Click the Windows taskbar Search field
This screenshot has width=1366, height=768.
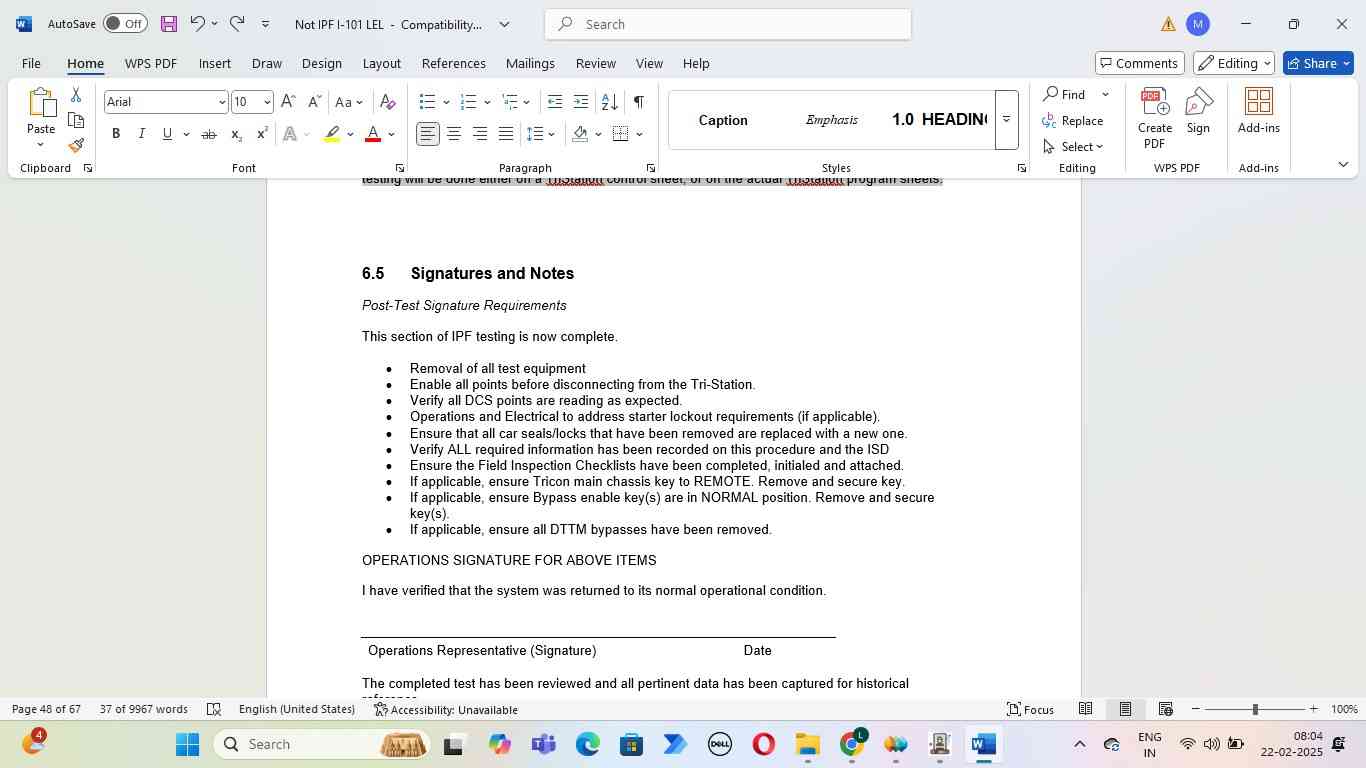point(320,744)
